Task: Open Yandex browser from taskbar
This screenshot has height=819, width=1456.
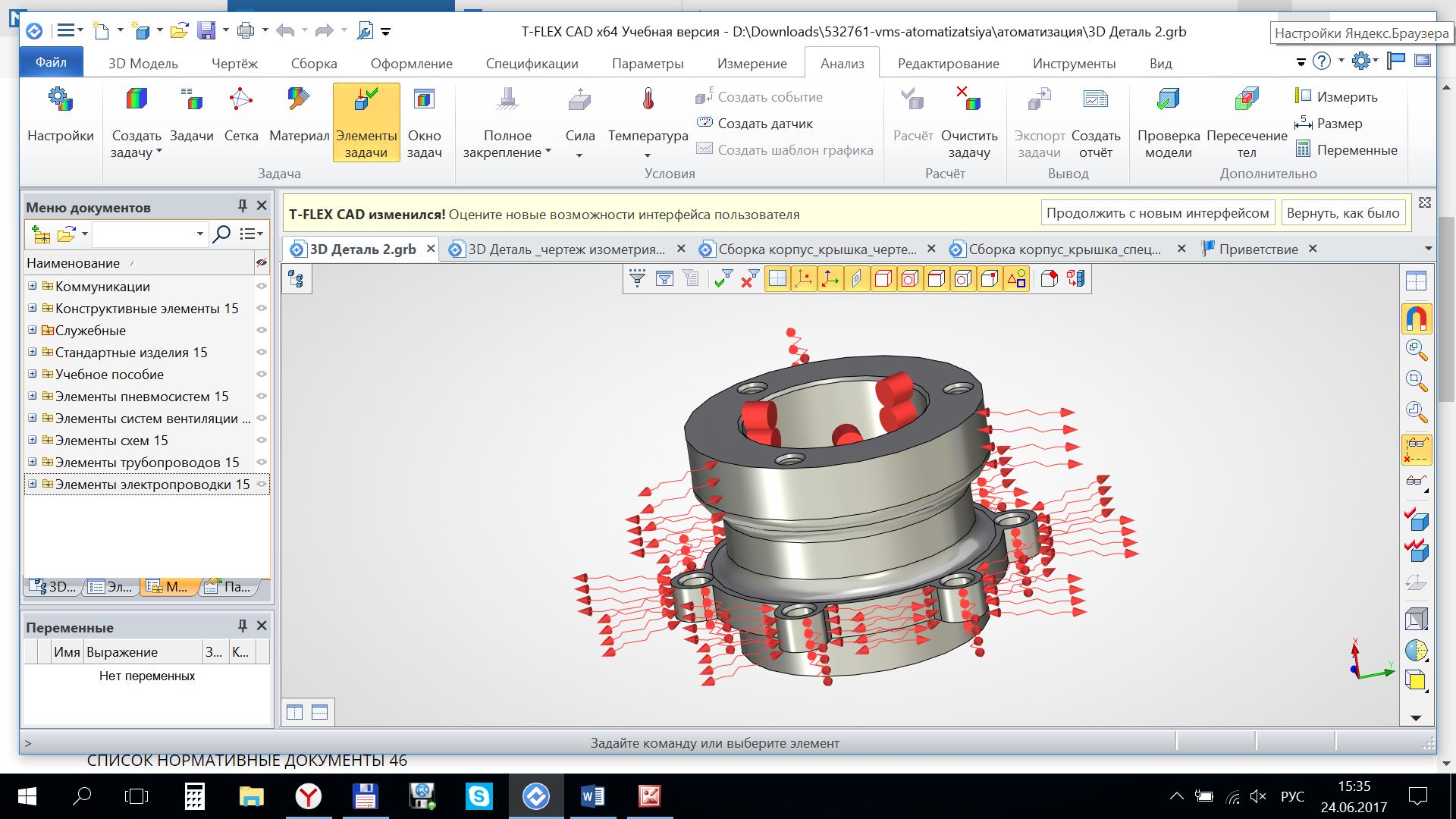Action: [x=308, y=796]
